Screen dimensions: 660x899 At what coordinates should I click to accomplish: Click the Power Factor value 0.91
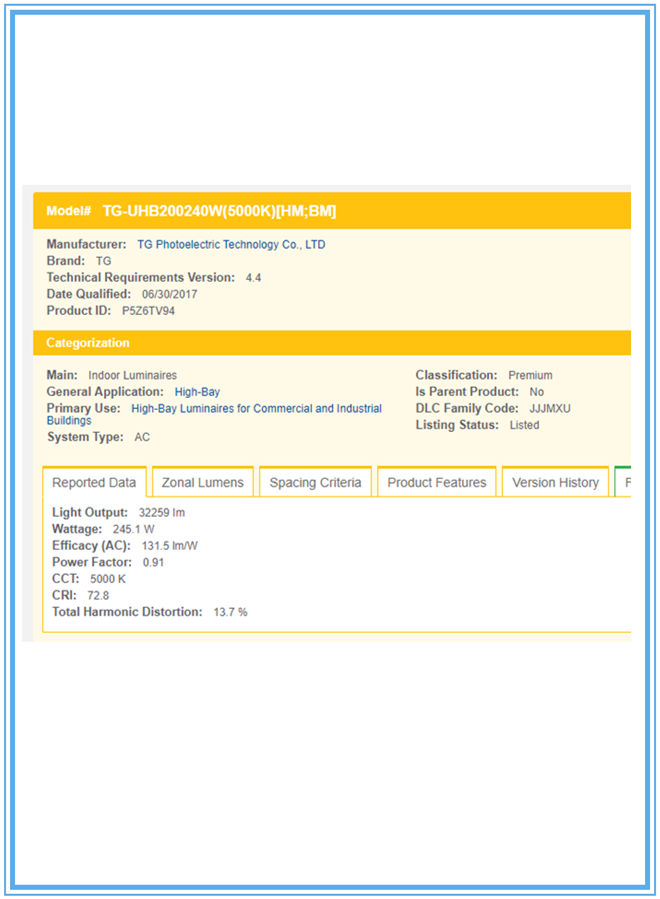coord(153,562)
